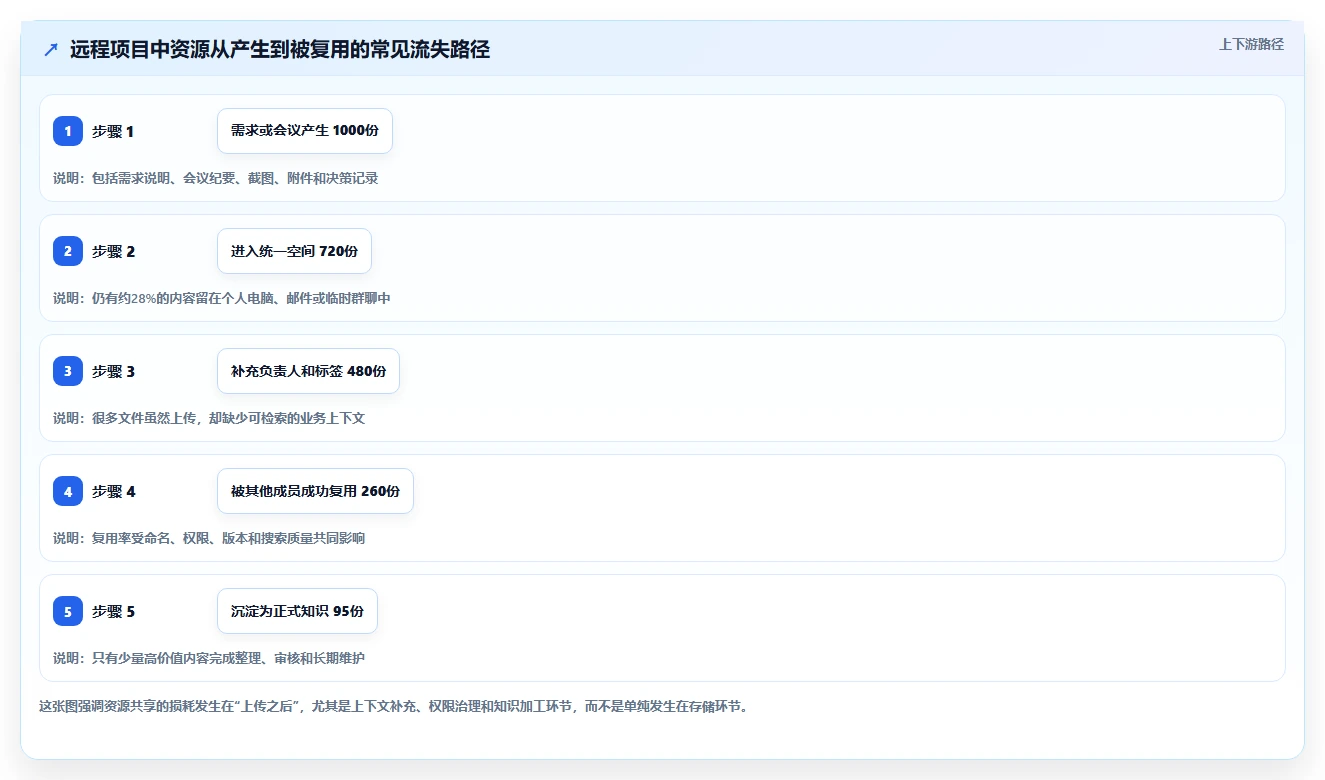
Task: Select the 需求或会议产生 1000份 box
Action: [305, 131]
